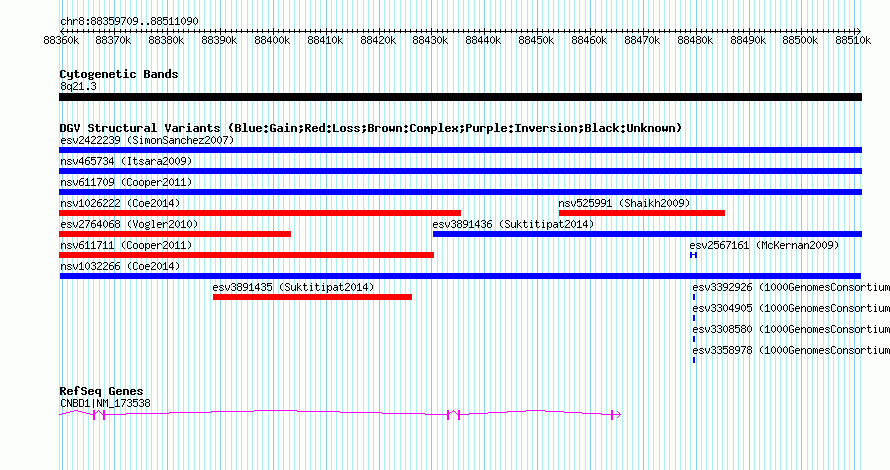This screenshot has width=890, height=470.
Task: Click the nsv525991 (Shaikh2009) label
Action: [x=624, y=203]
